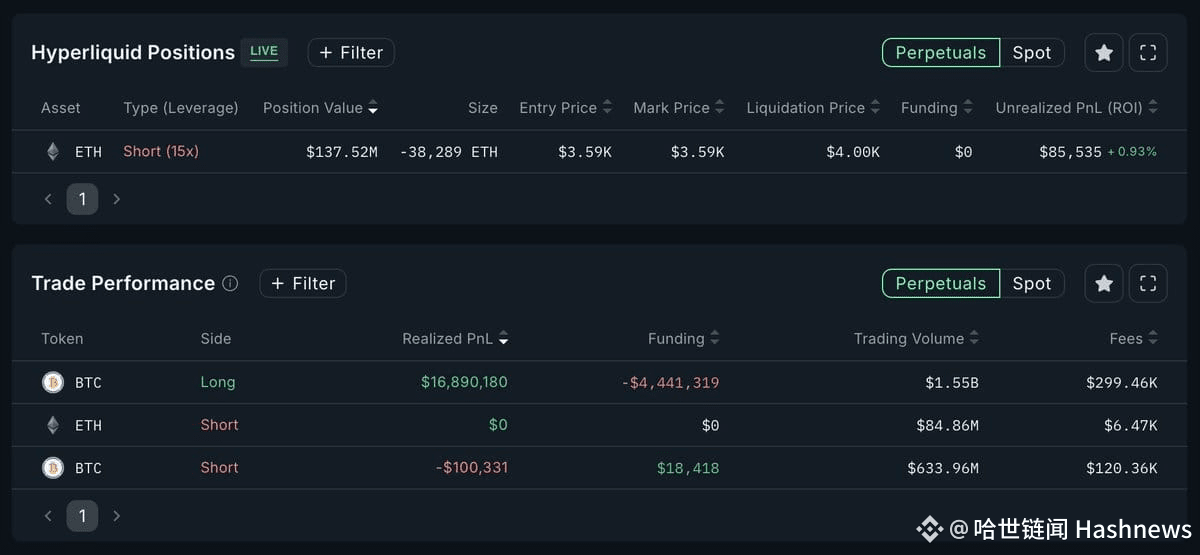Image resolution: width=1200 pixels, height=555 pixels.
Task: Sort by Position Value column
Action: pyautogui.click(x=320, y=108)
